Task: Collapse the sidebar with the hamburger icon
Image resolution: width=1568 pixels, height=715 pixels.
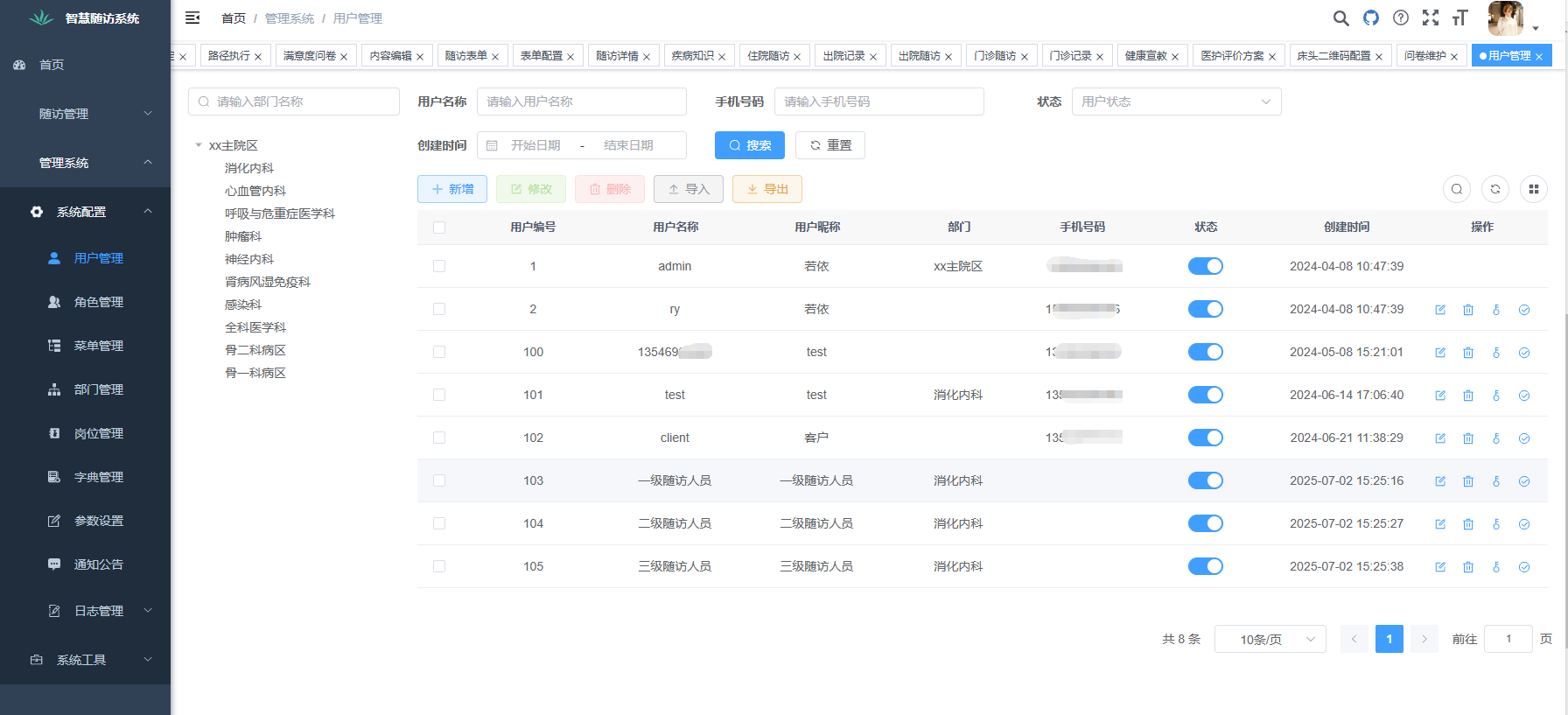Action: (x=193, y=18)
